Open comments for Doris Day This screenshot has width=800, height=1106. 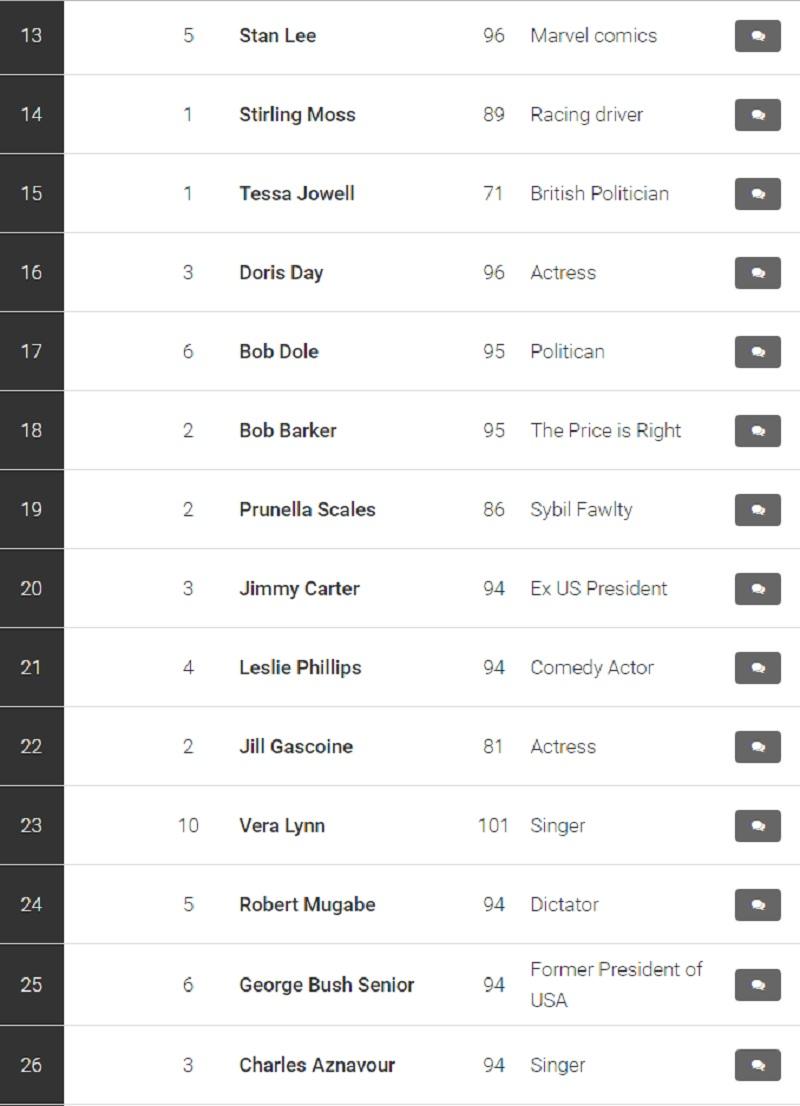click(x=757, y=273)
